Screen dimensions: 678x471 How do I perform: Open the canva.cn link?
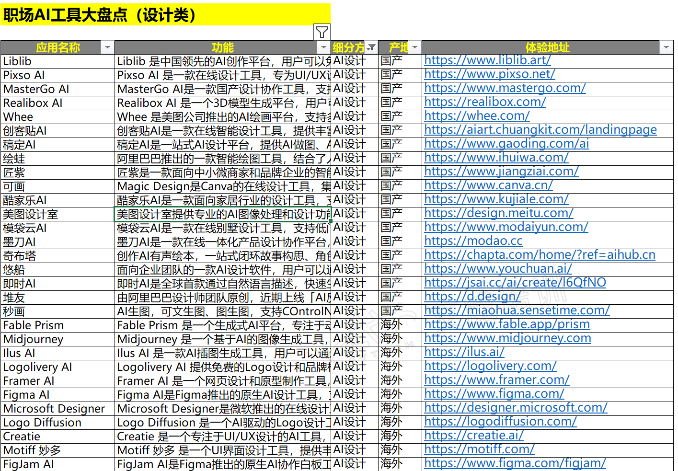tap(488, 185)
